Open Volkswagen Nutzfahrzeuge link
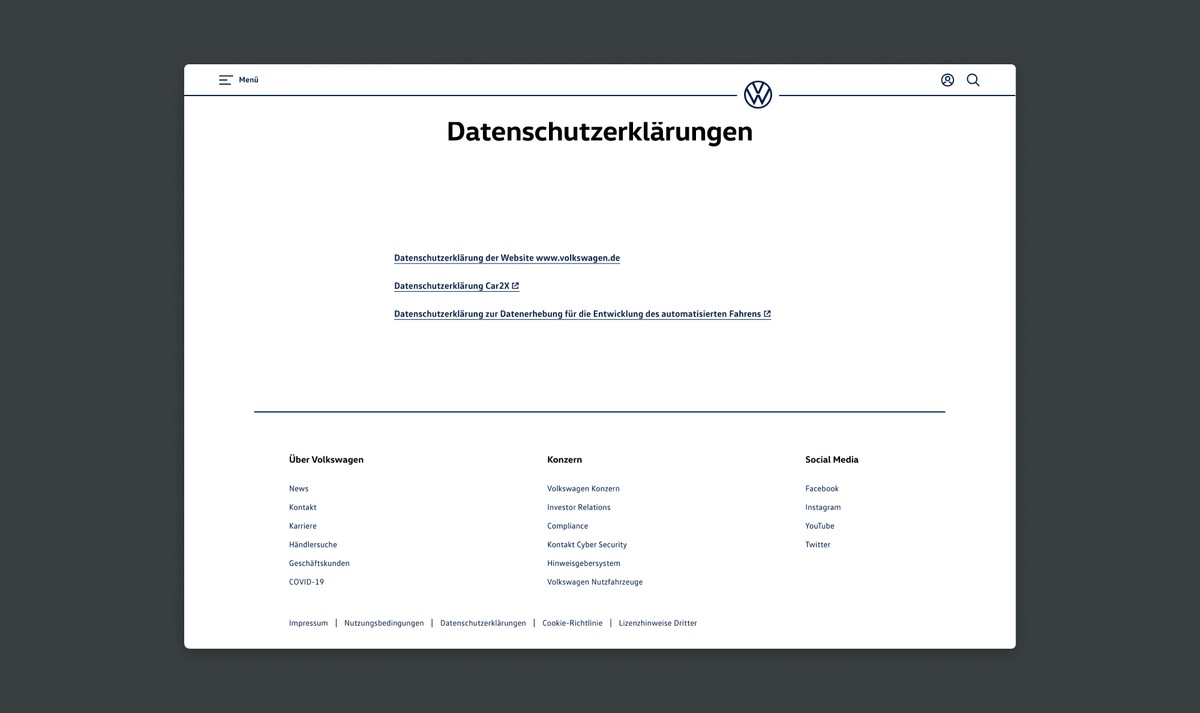1200x713 pixels. click(x=595, y=581)
